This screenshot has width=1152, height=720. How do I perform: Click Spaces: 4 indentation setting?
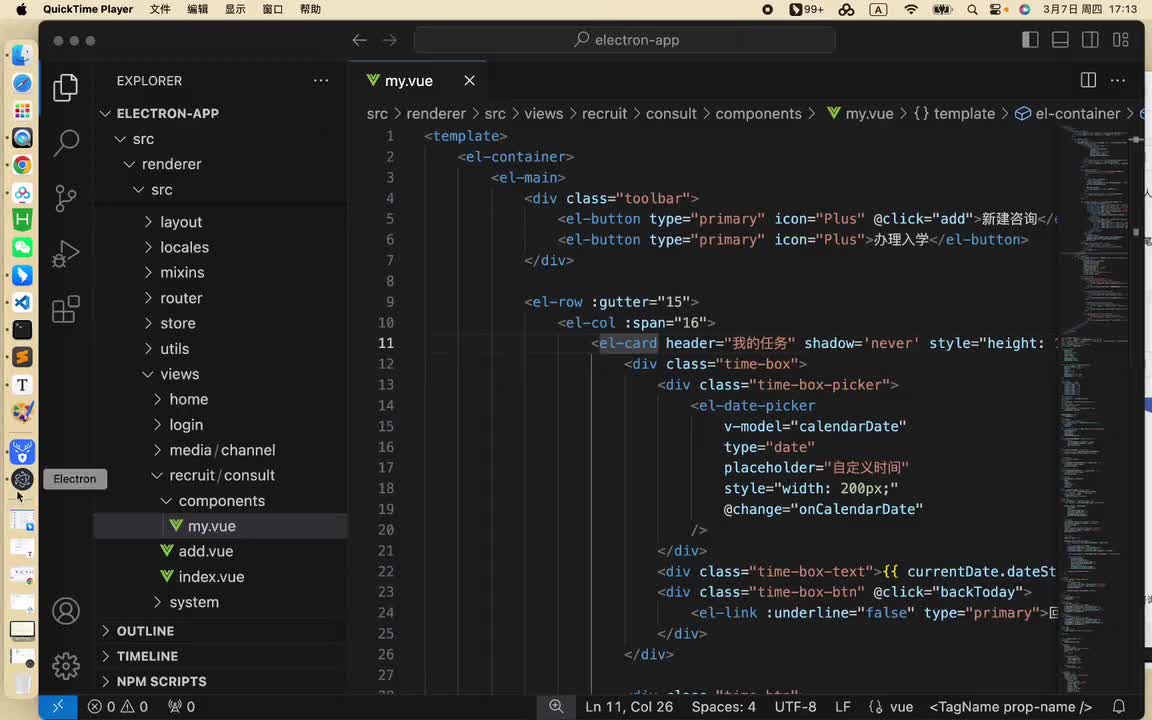coord(723,707)
